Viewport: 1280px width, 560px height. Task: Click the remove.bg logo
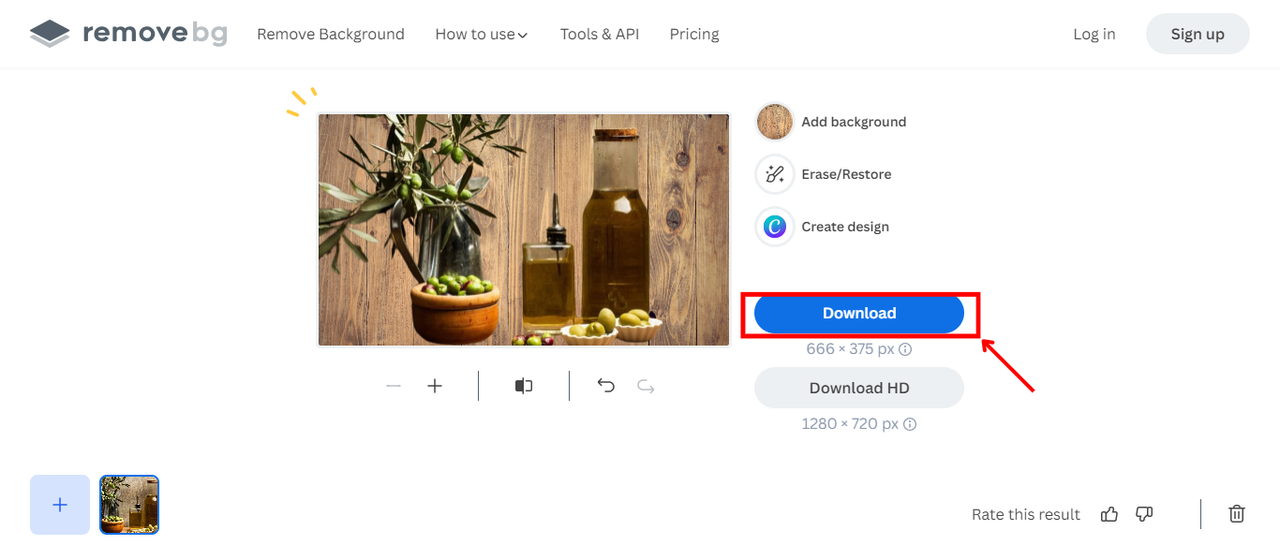click(128, 34)
